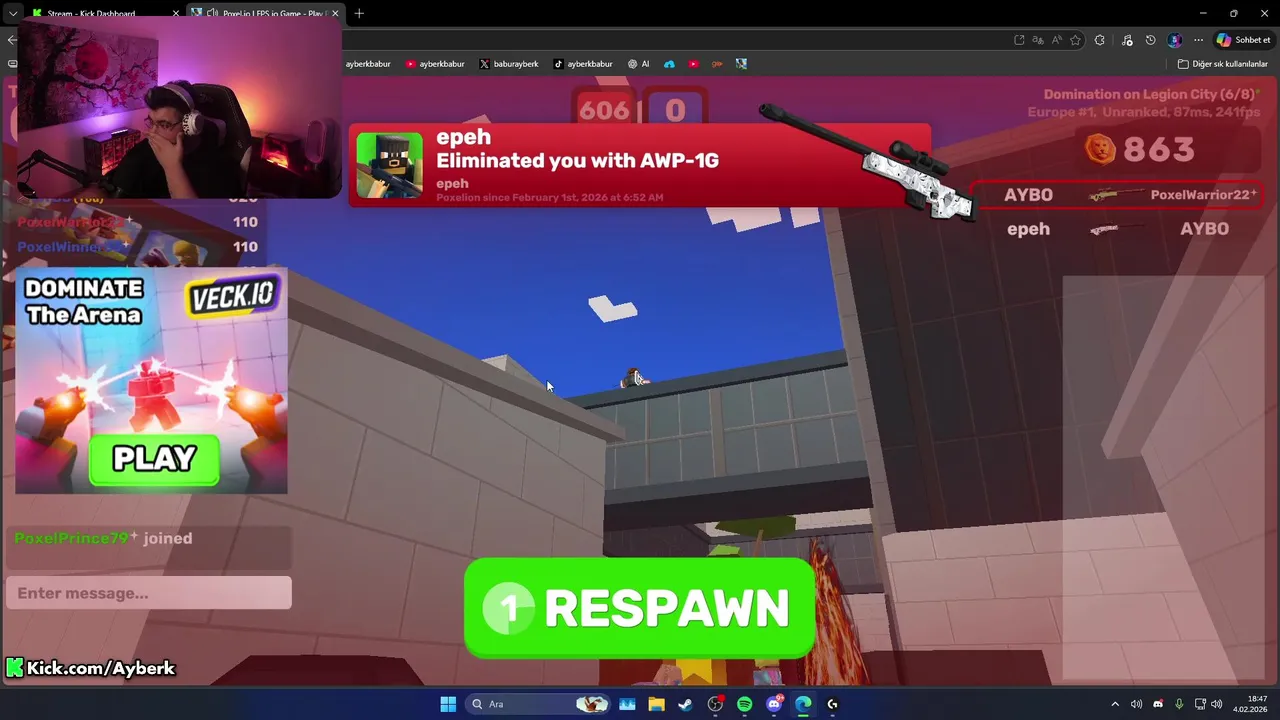
Task: Open network settings tray icon
Action: [1201, 704]
